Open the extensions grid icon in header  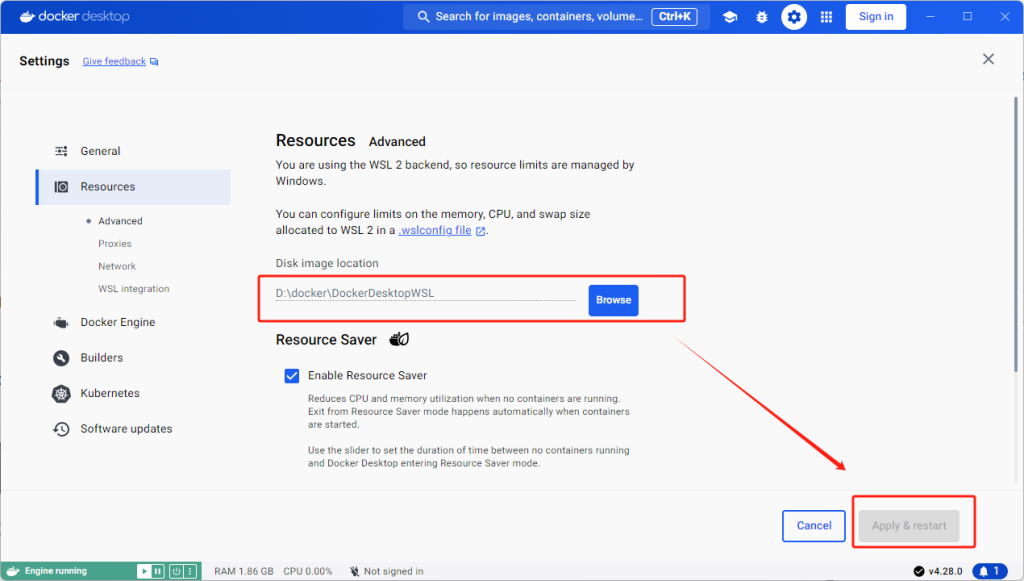pyautogui.click(x=826, y=17)
